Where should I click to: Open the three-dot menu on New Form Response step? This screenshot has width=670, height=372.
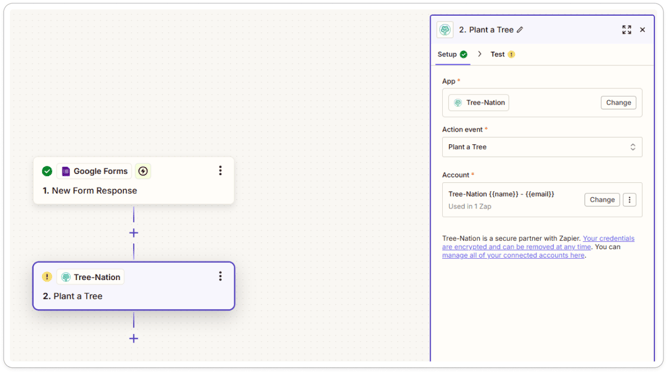[220, 170]
